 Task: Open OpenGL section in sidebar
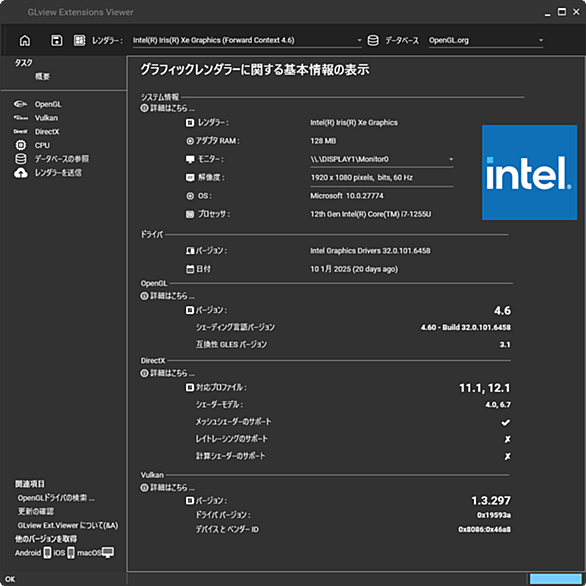coord(48,104)
